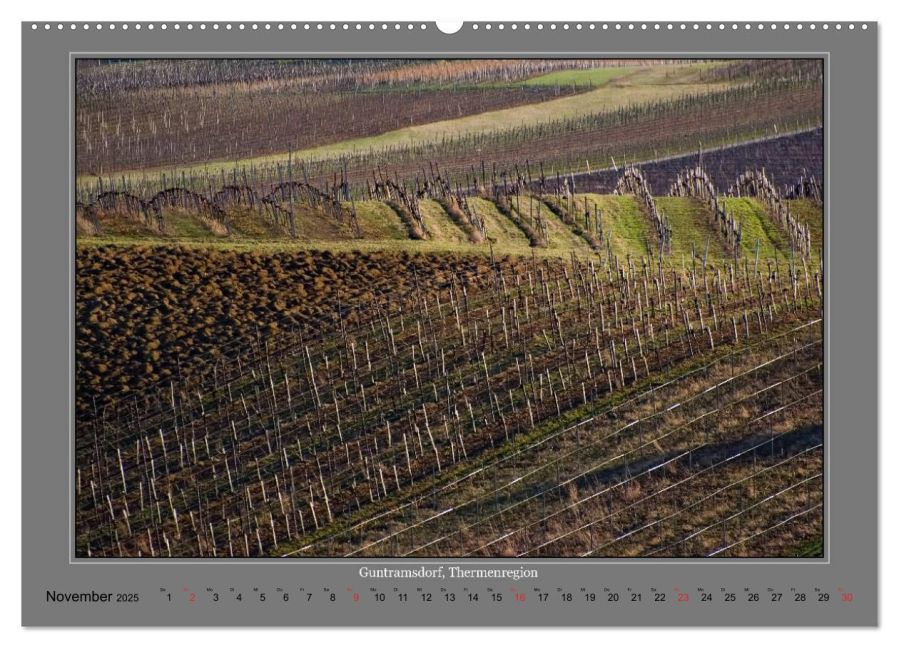899x648 pixels.
Task: Select red Sunday date 9
Action: (356, 598)
